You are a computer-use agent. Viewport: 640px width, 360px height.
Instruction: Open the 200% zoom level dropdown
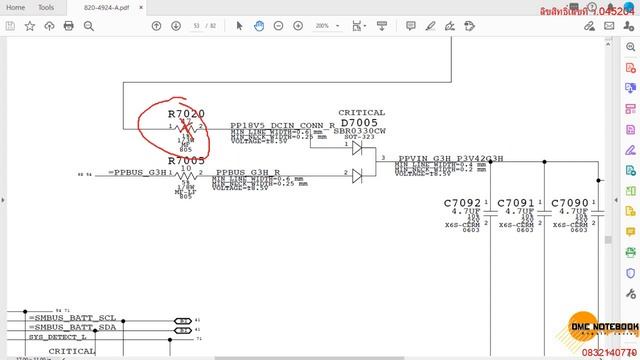(327, 26)
